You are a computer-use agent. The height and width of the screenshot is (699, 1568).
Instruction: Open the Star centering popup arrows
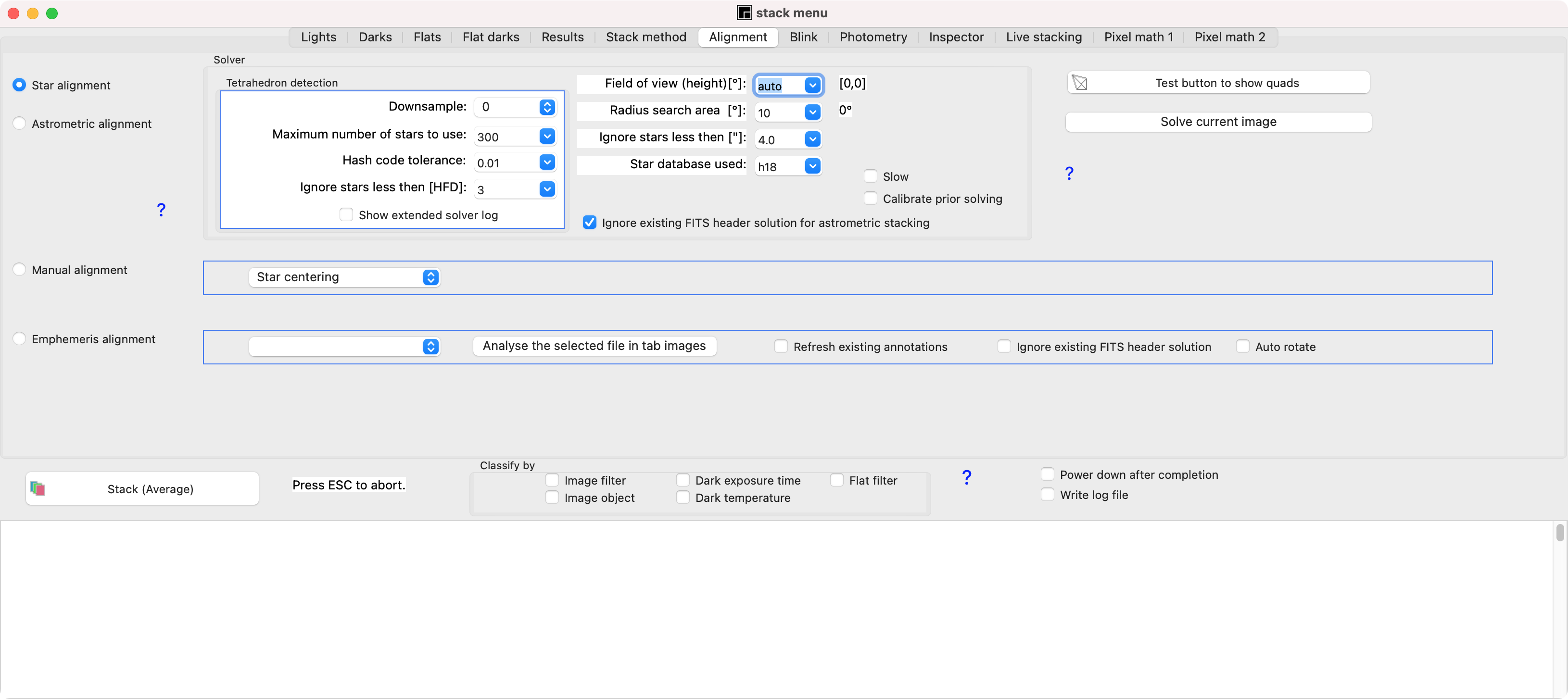pyautogui.click(x=430, y=277)
